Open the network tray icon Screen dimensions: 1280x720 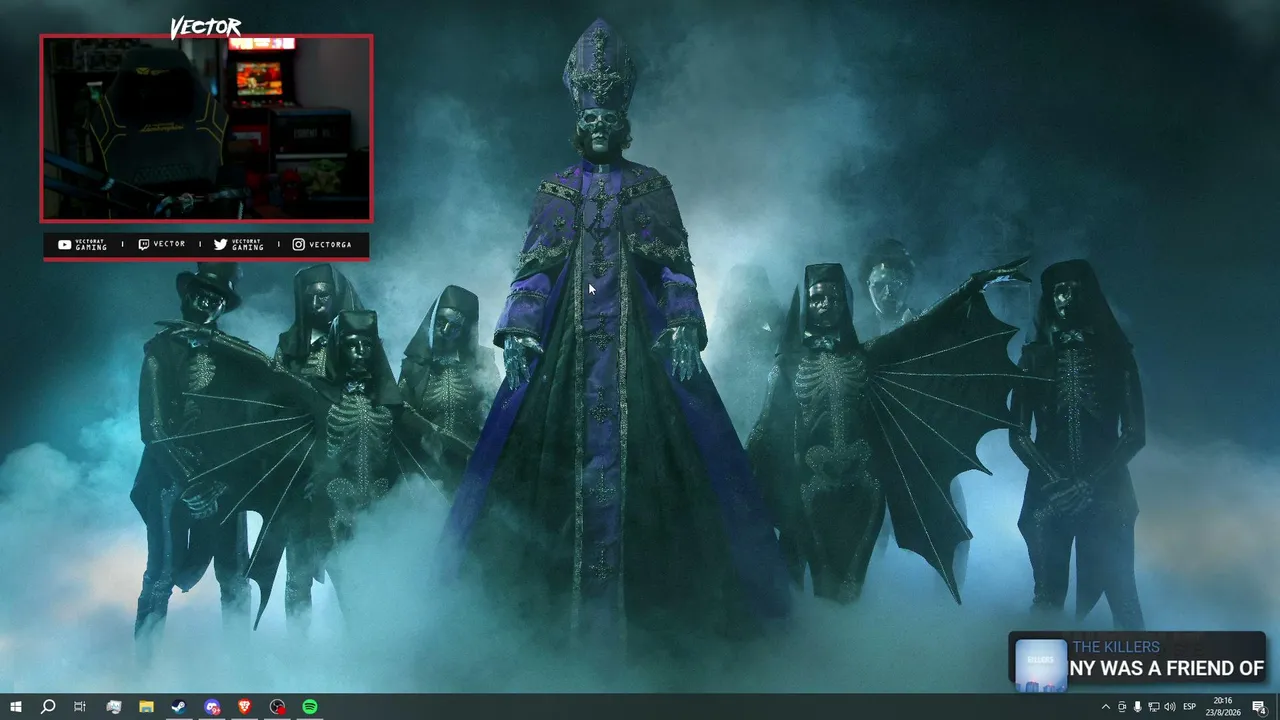[1153, 707]
